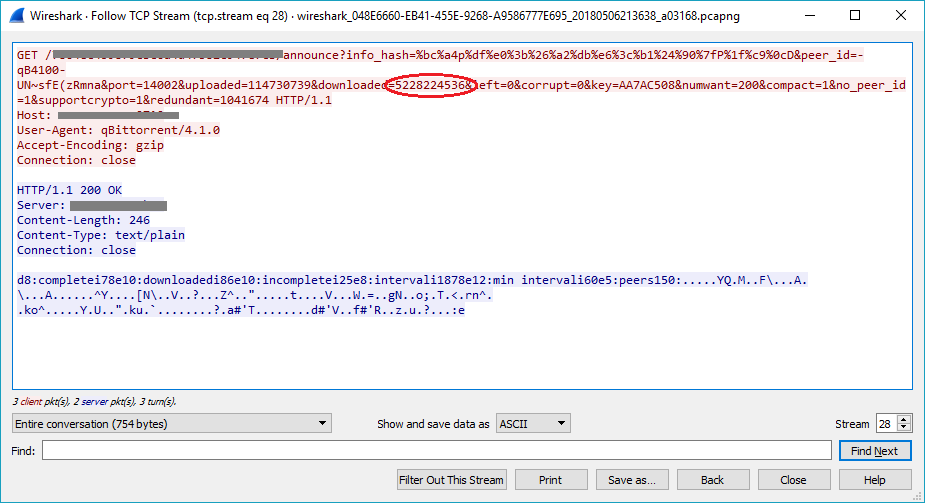The width and height of the screenshot is (925, 503).
Task: Click the Content-Type: text/plain line
Action: point(101,235)
